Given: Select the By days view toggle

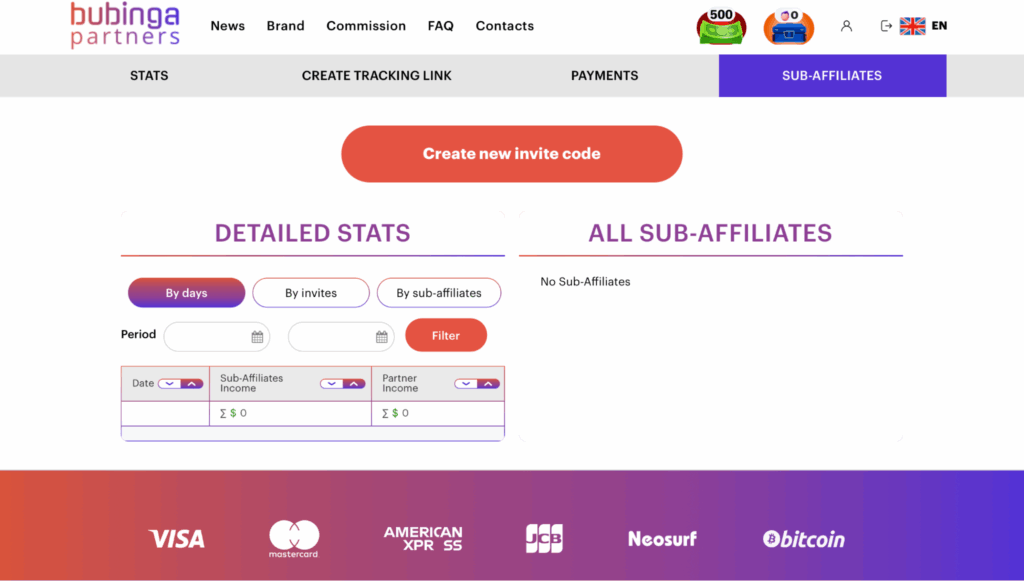Looking at the screenshot, I should pos(186,293).
